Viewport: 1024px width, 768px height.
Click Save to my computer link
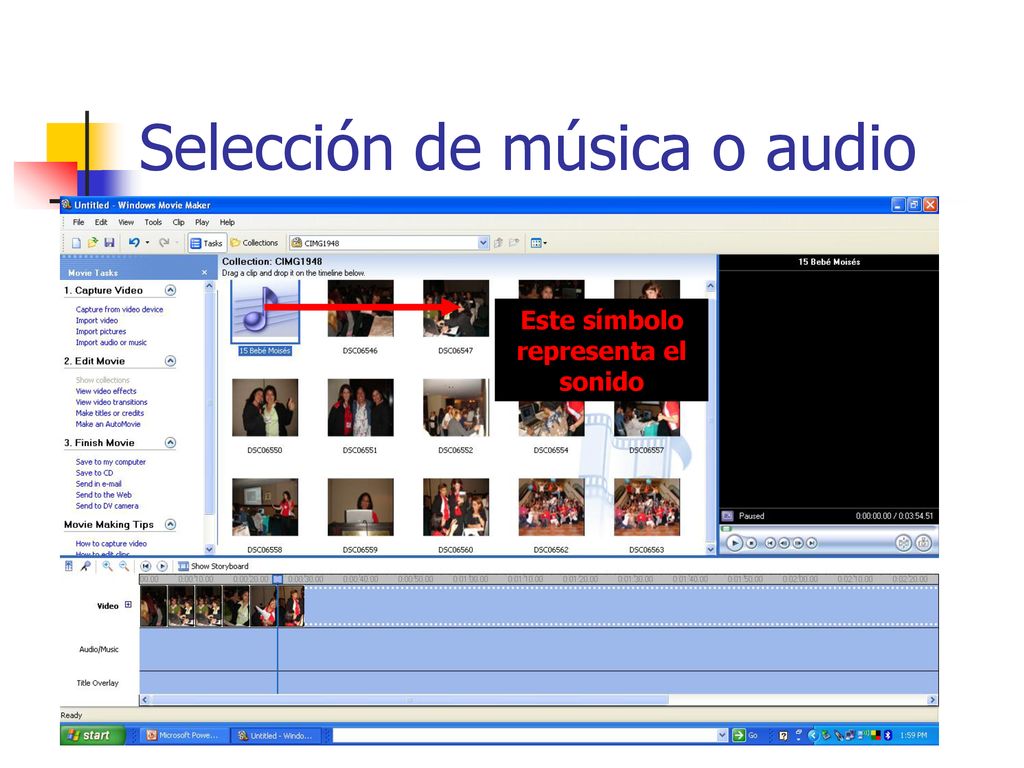(110, 462)
